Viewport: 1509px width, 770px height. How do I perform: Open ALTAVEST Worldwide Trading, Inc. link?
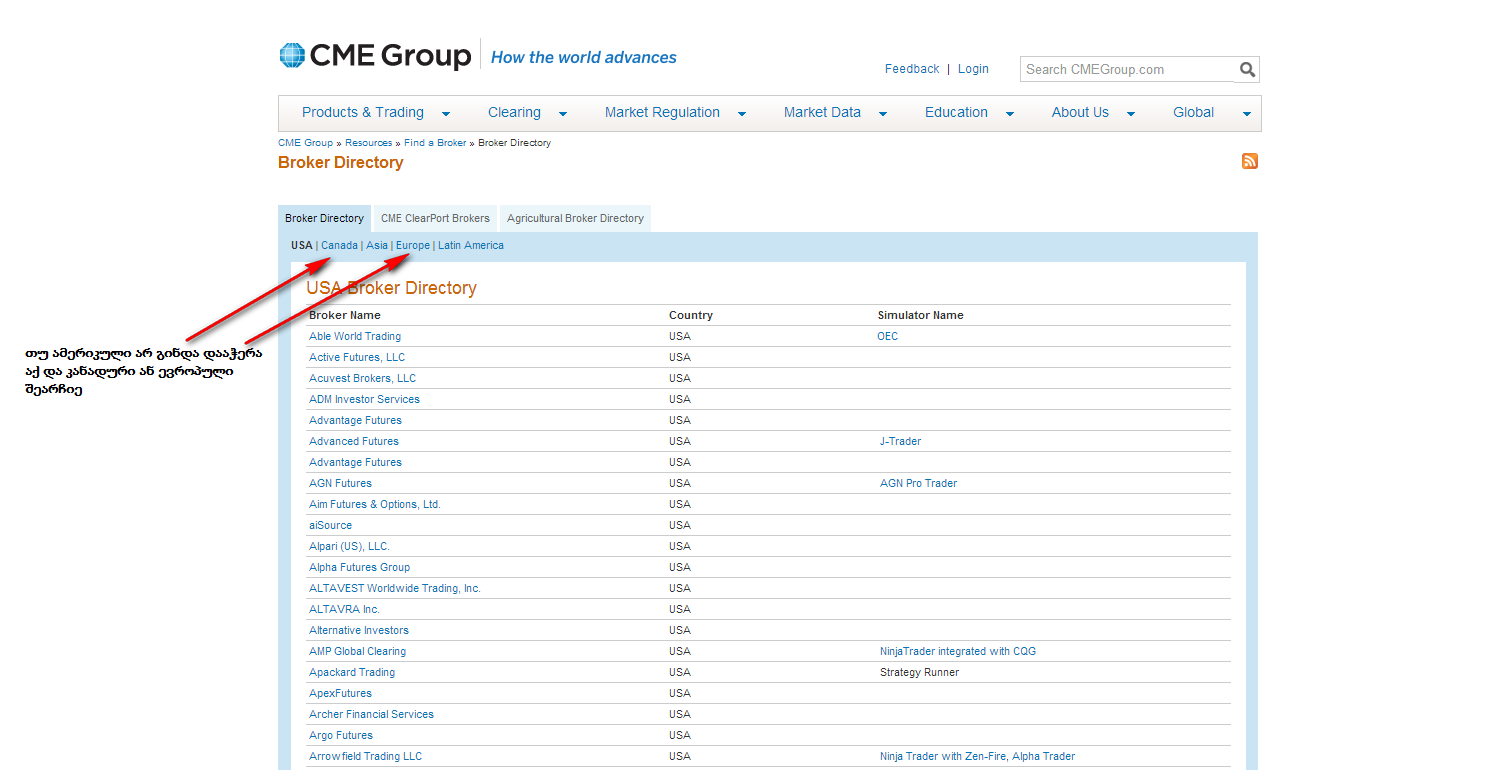click(x=395, y=588)
